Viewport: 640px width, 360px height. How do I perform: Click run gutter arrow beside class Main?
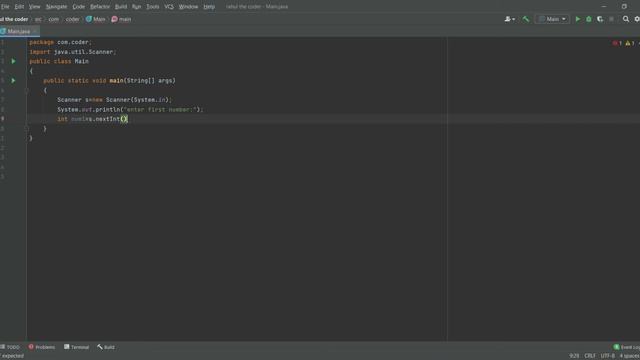(13, 61)
